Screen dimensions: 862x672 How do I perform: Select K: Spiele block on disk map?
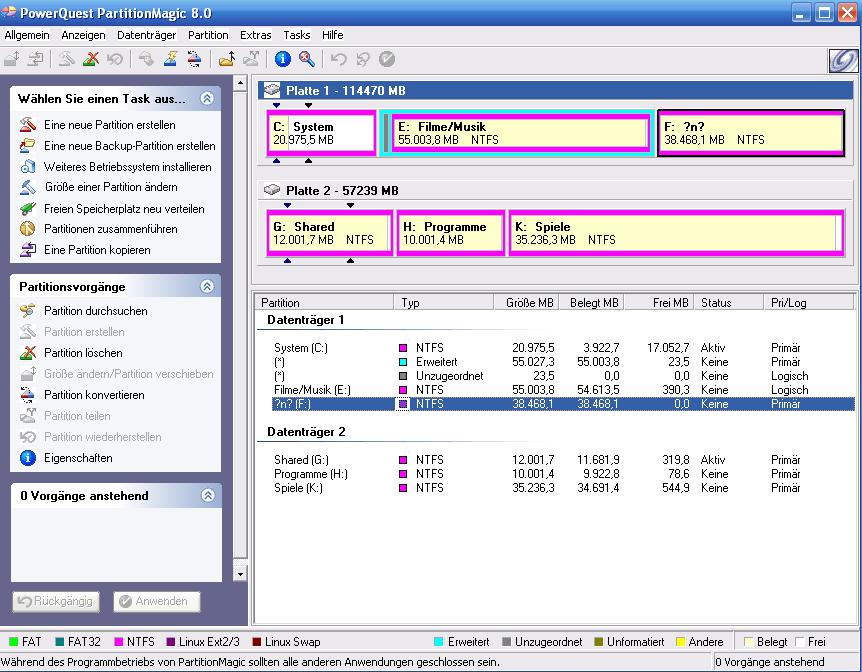click(x=676, y=233)
